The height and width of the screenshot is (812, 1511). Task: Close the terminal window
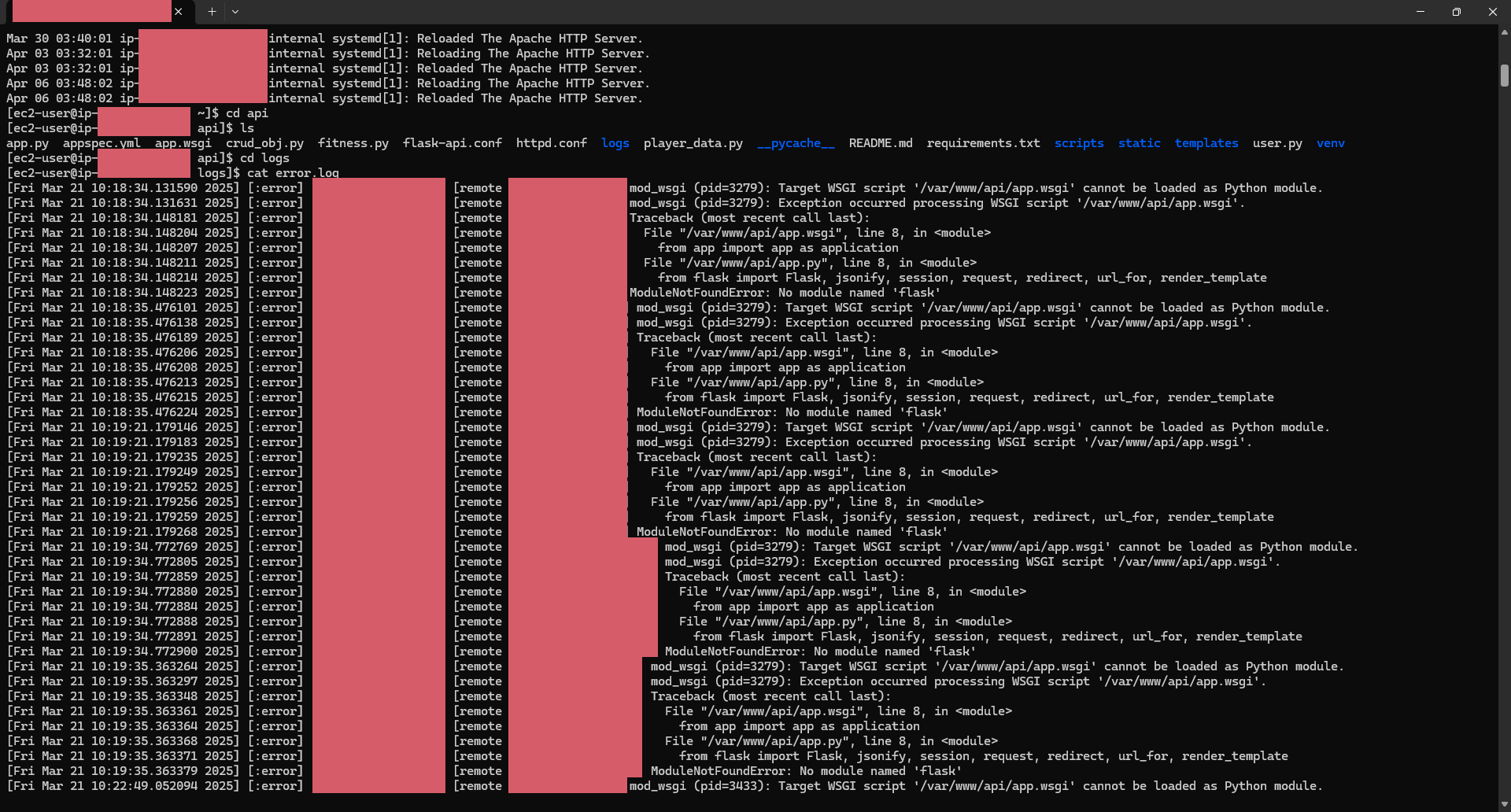pos(1493,12)
